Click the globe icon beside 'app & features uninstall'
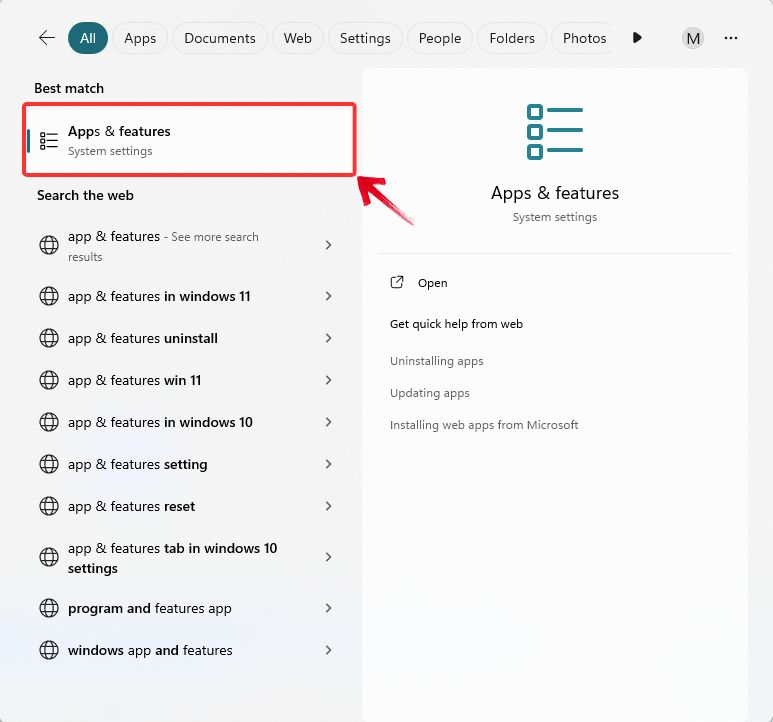Screen dimensions: 773x722 [49, 338]
